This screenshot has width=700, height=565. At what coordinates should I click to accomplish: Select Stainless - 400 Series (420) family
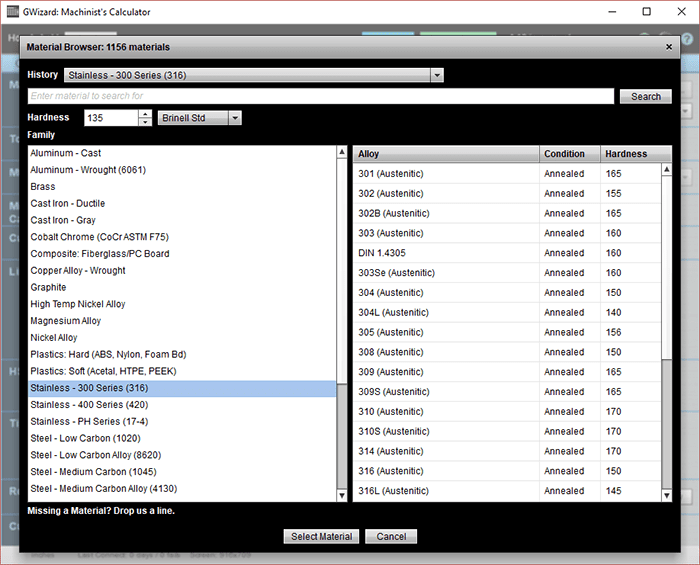[x=182, y=405]
